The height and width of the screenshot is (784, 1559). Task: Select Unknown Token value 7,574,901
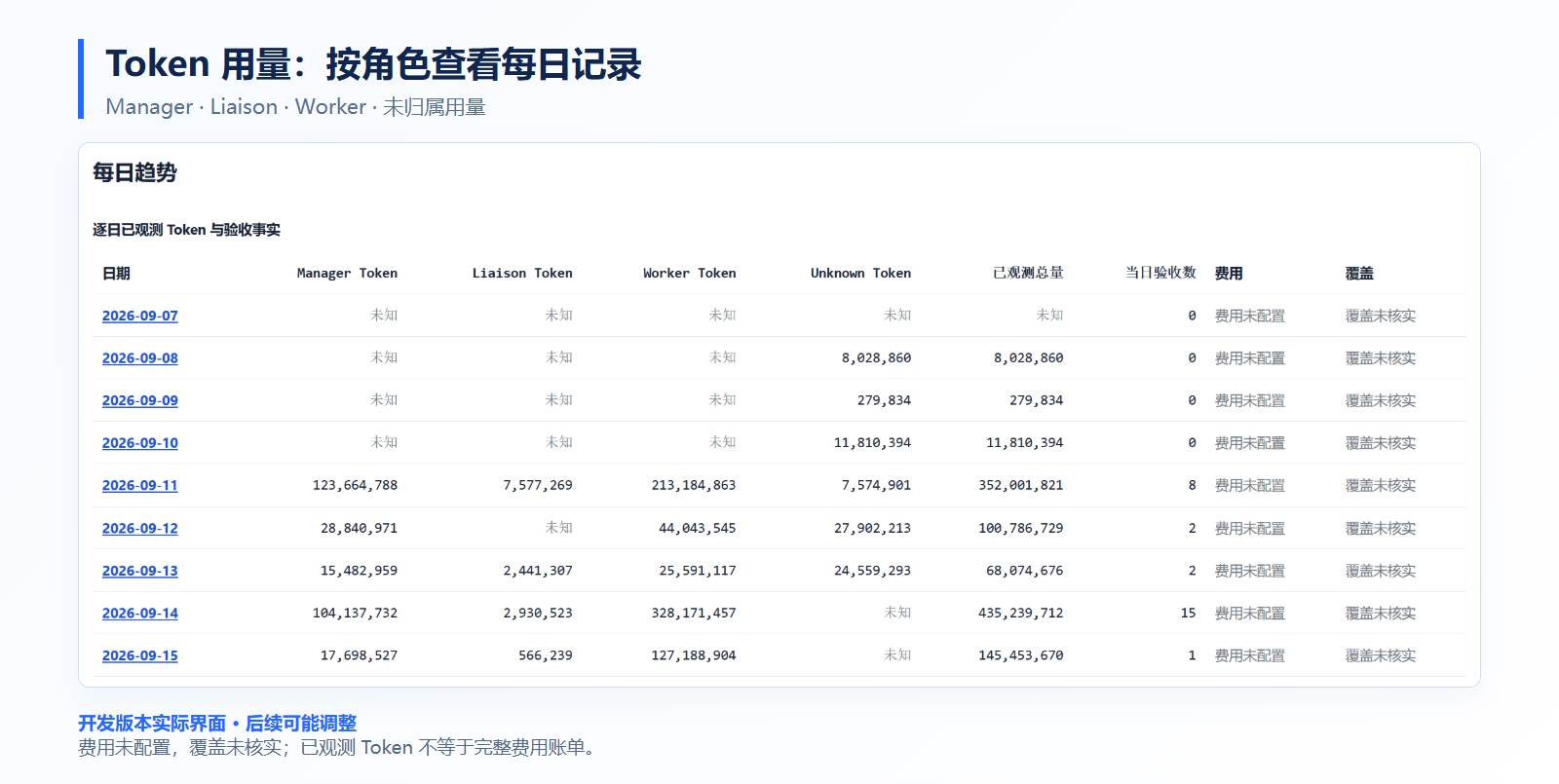(x=877, y=485)
